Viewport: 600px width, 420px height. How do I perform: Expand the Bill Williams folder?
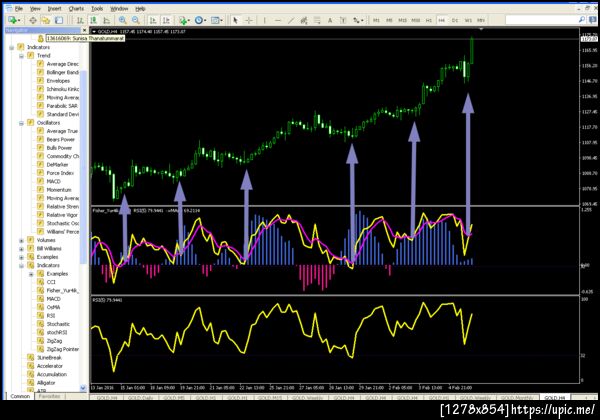[x=21, y=249]
